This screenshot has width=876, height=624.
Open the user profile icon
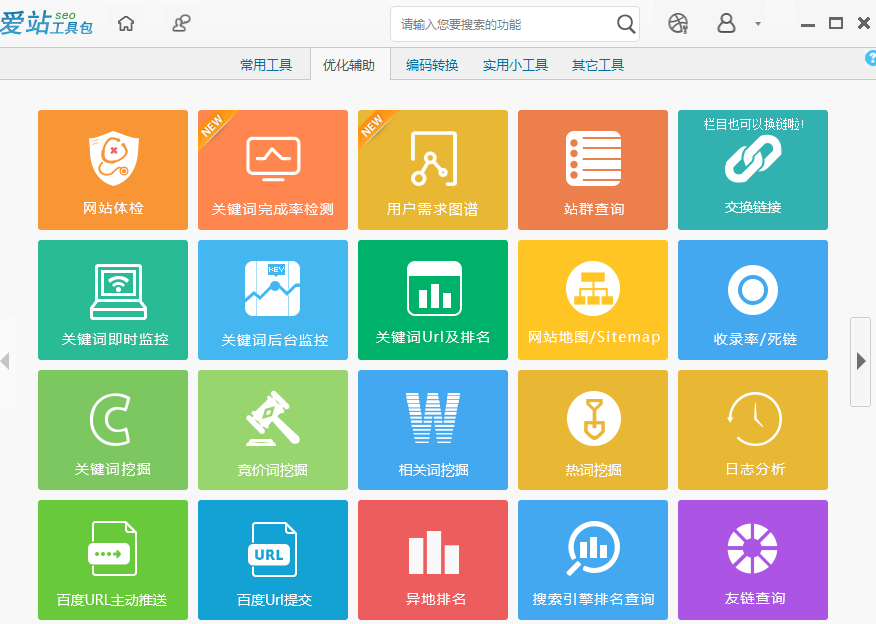727,24
